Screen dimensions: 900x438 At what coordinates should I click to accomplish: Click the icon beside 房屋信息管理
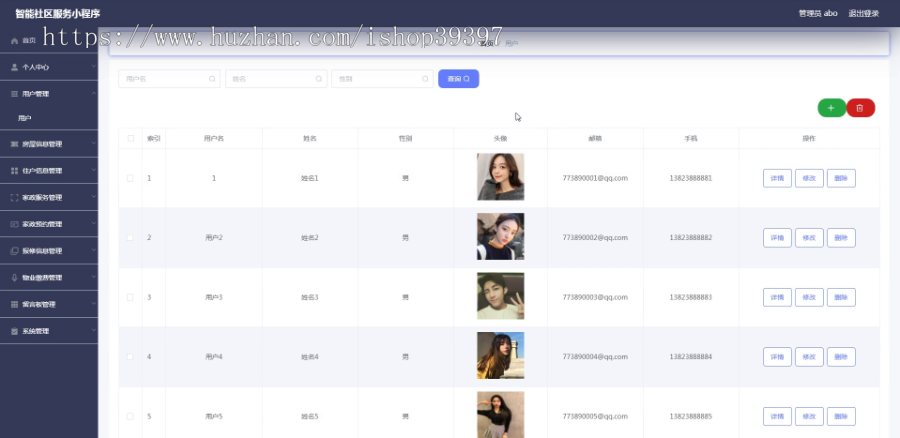tap(15, 144)
